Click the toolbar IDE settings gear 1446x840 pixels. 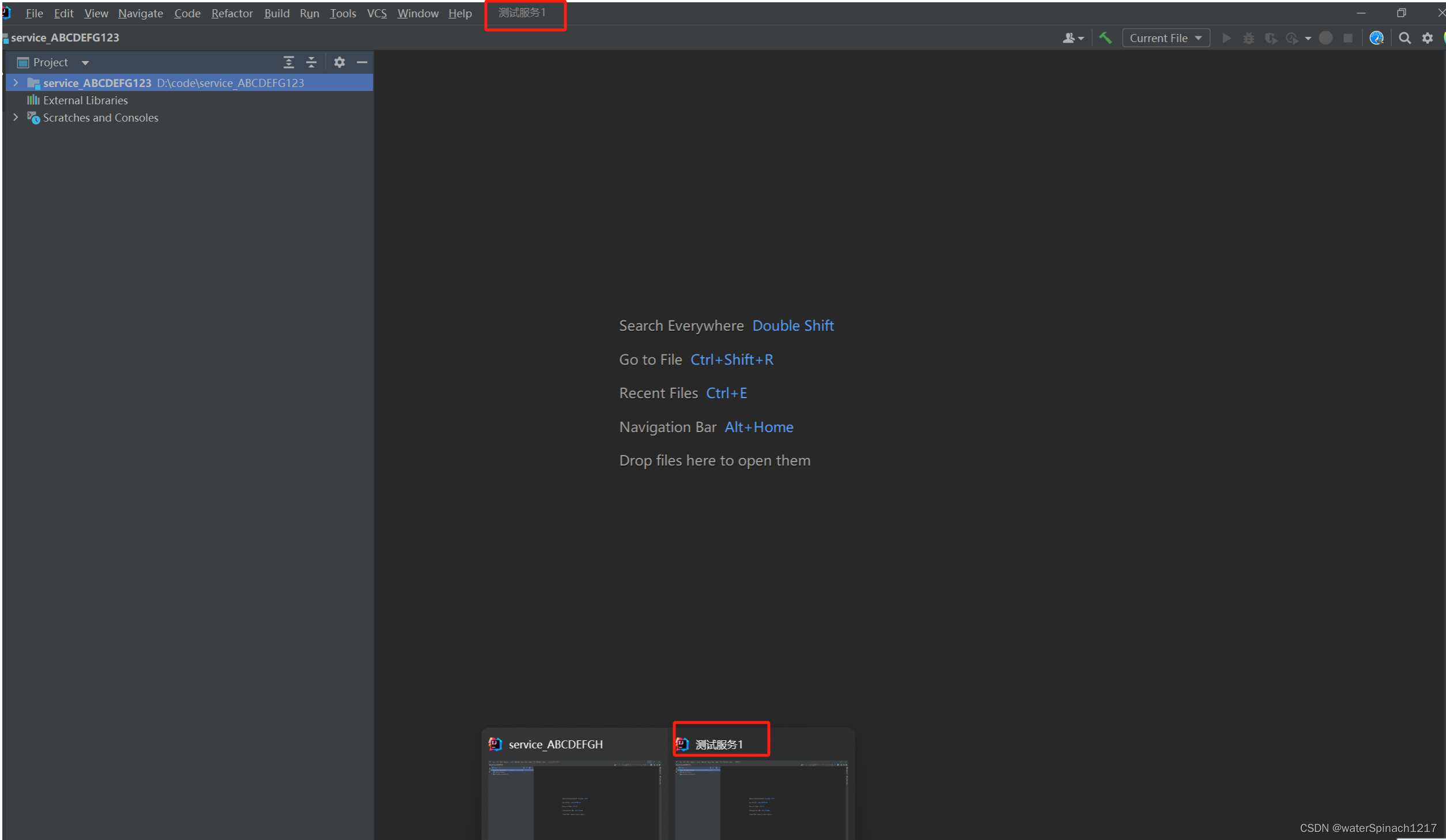[x=1427, y=38]
